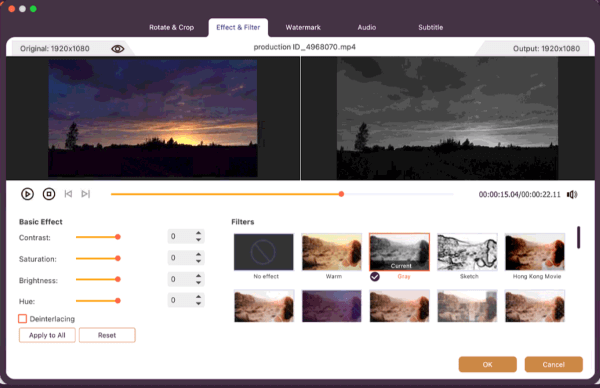The width and height of the screenshot is (600, 388).
Task: Apply the Hong Kong Movie filter
Action: coord(535,252)
